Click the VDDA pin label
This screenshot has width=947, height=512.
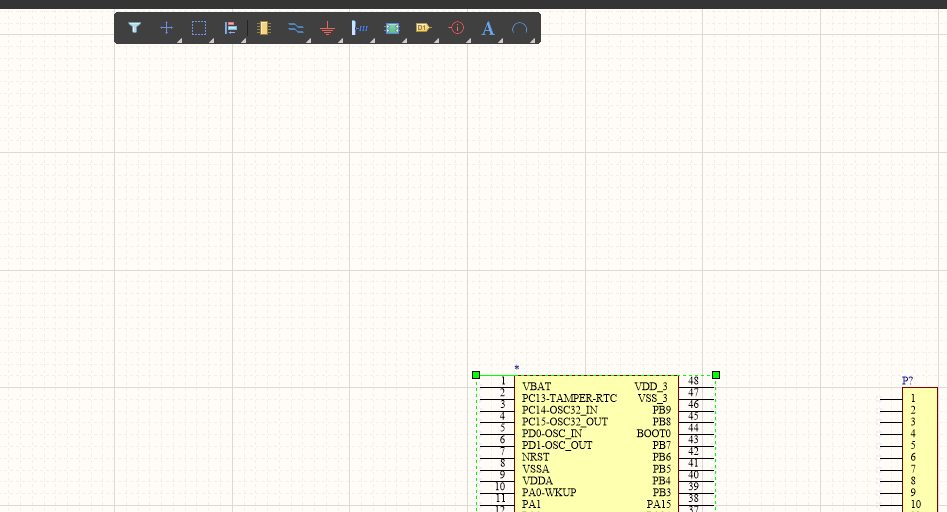tap(537, 481)
